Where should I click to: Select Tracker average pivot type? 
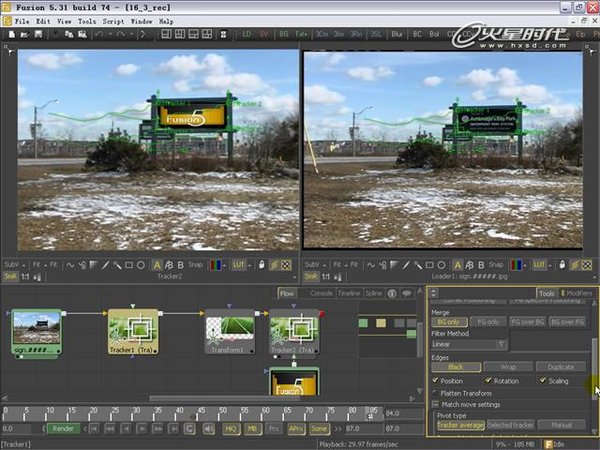pyautogui.click(x=461, y=425)
